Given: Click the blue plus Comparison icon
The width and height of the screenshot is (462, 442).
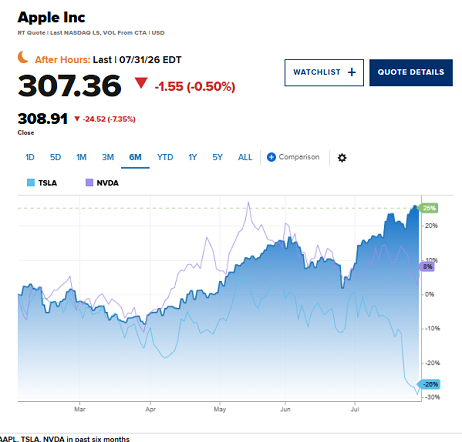Looking at the screenshot, I should 271,157.
